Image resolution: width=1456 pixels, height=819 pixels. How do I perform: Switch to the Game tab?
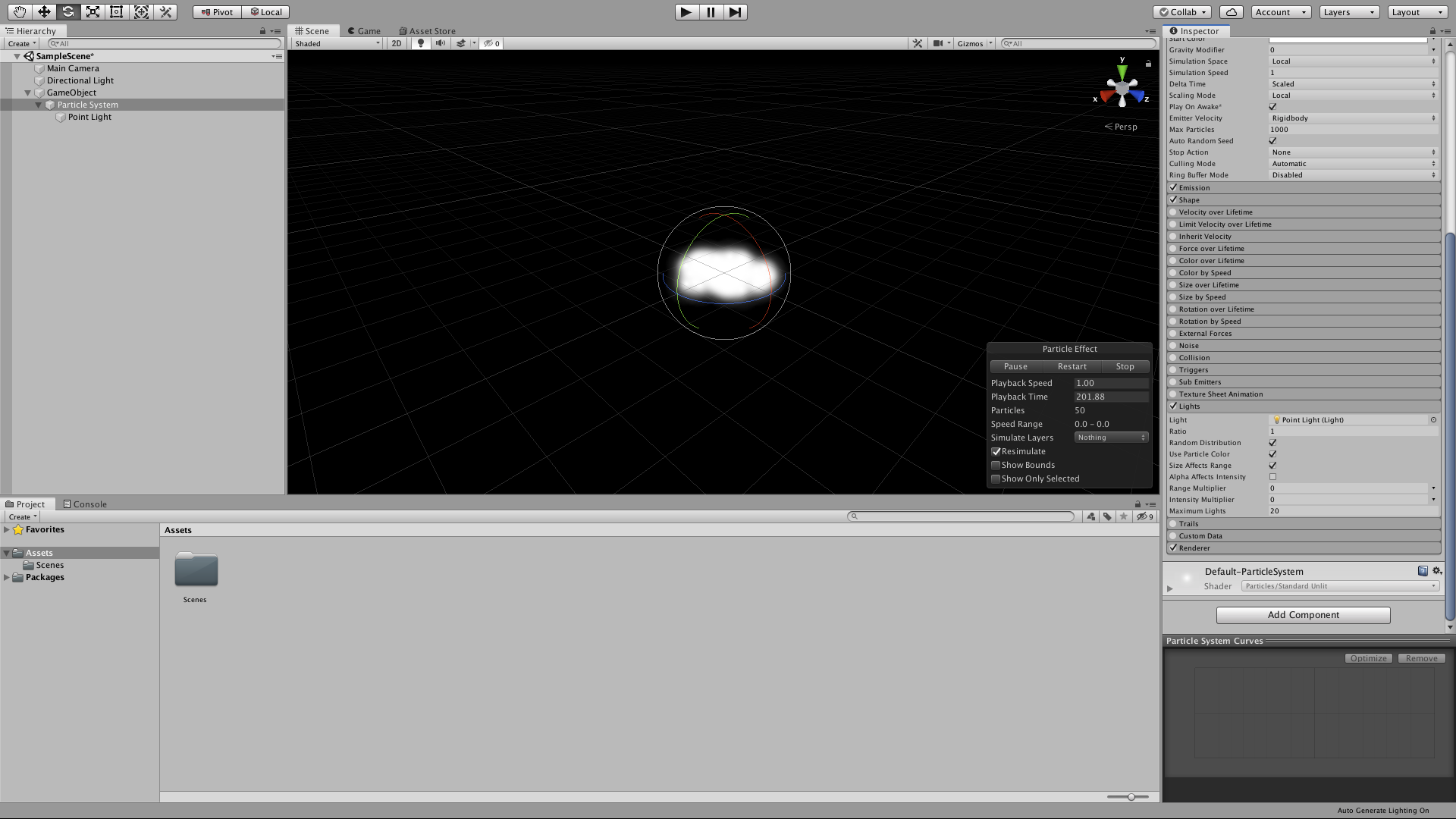coord(364,31)
